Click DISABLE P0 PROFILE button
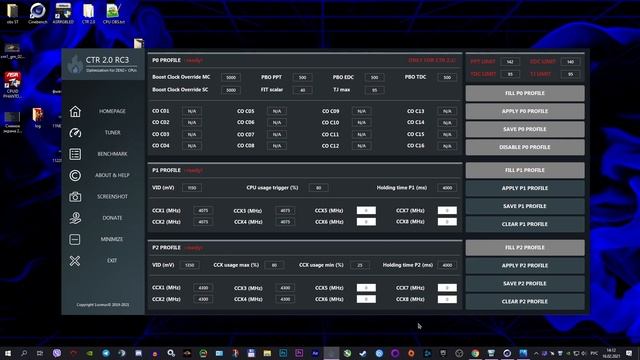The height and width of the screenshot is (360, 640). 525,147
